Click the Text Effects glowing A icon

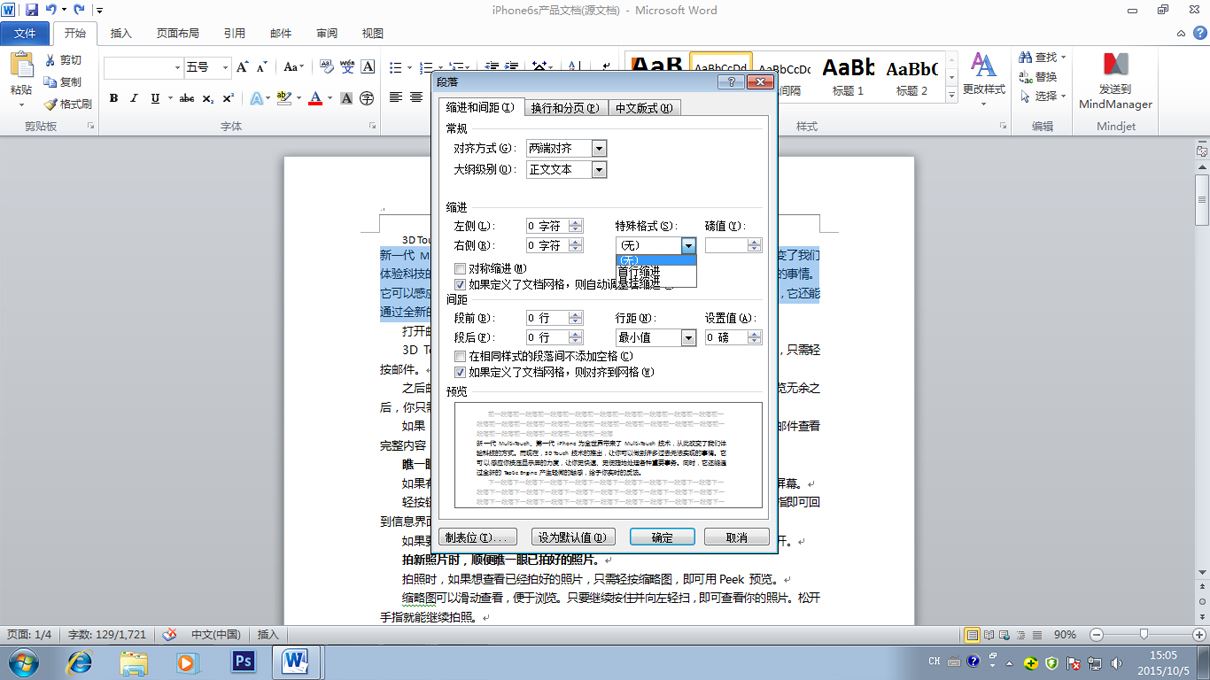click(x=256, y=98)
